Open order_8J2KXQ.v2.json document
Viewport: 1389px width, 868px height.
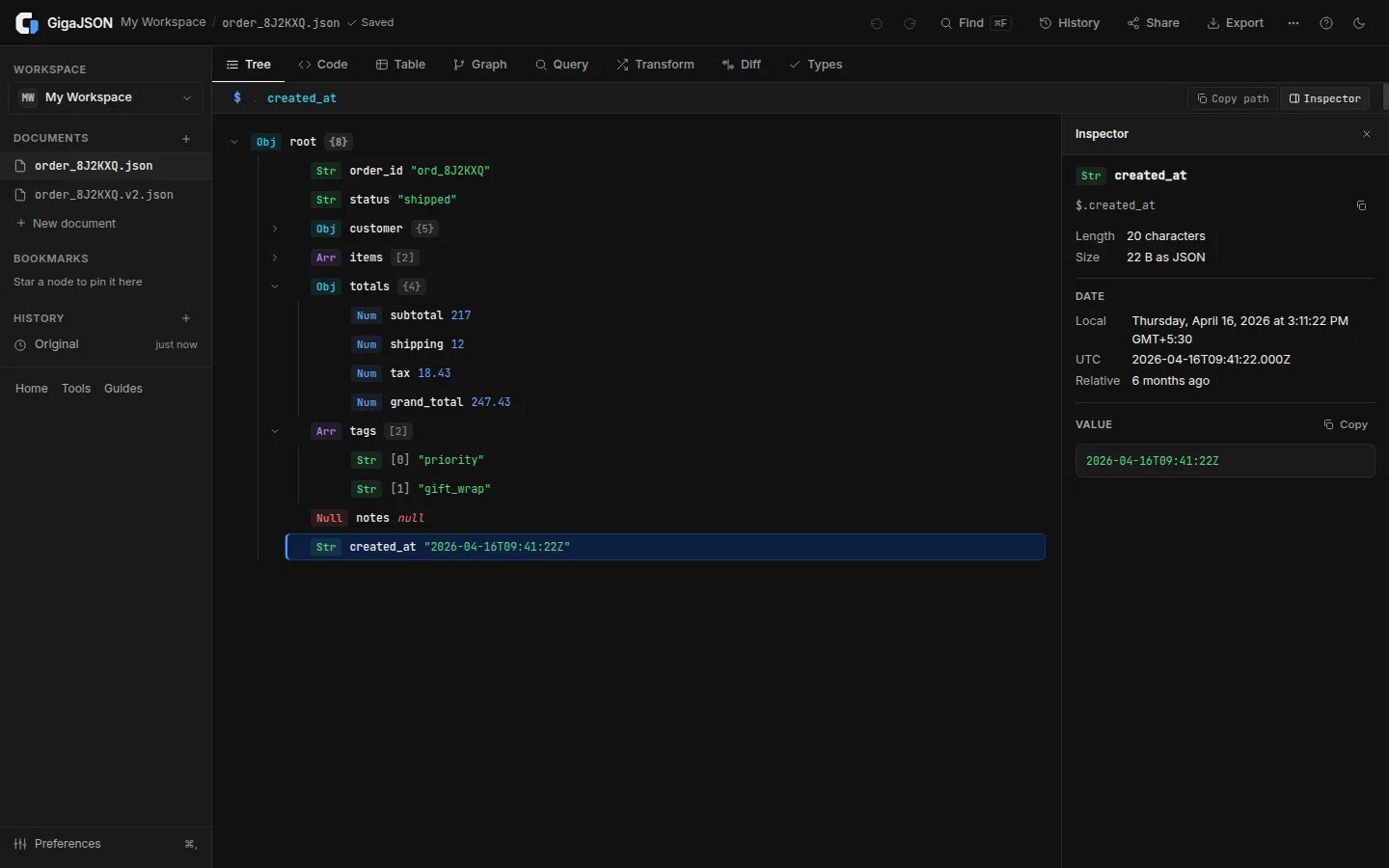(105, 195)
